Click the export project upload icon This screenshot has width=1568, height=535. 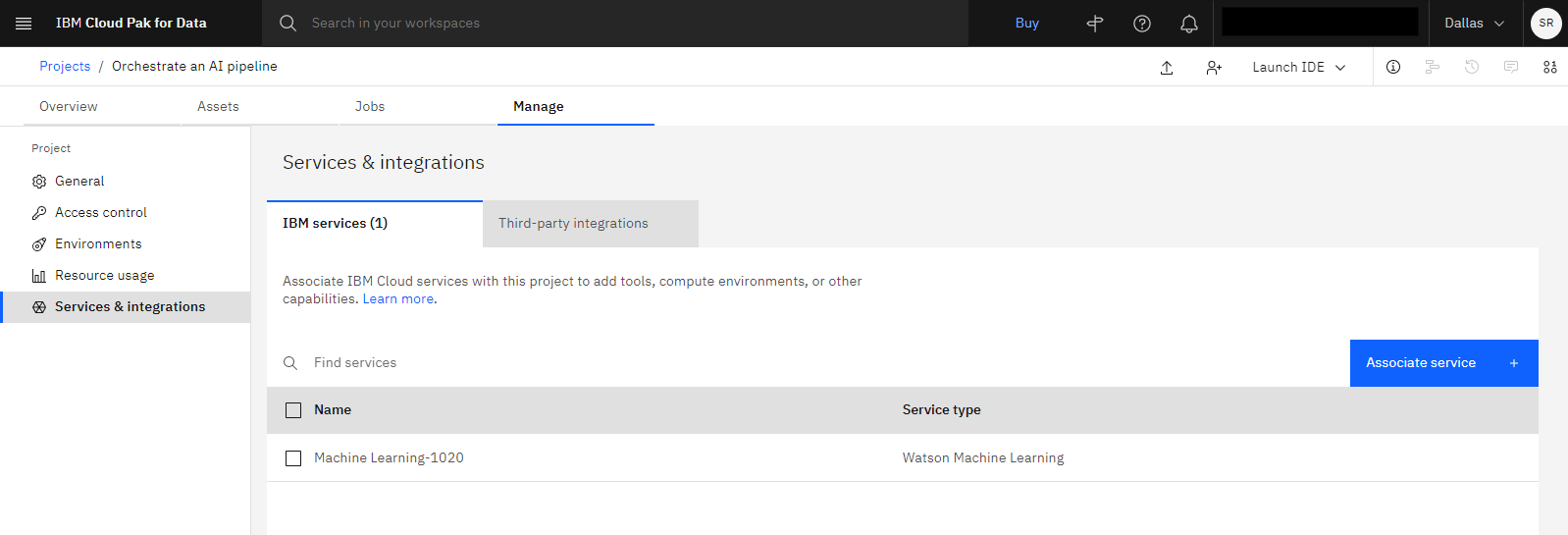tap(1167, 67)
